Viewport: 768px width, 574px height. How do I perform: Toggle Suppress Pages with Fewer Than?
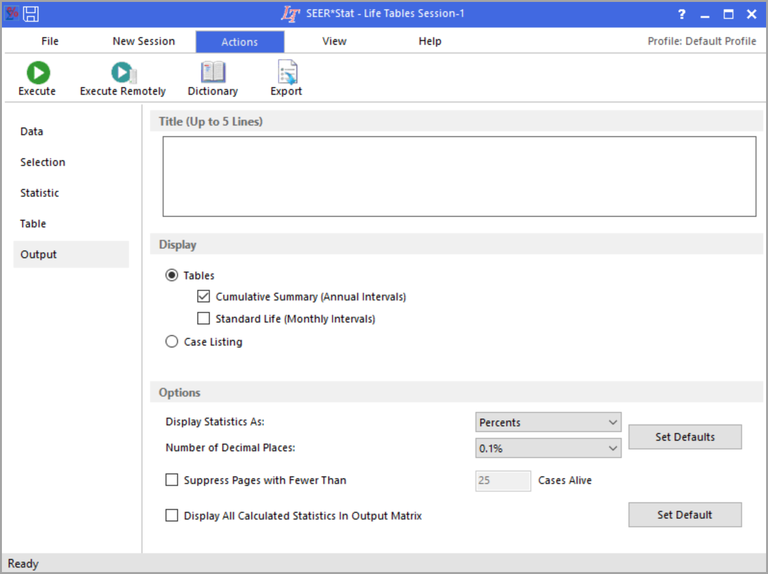[x=172, y=481]
